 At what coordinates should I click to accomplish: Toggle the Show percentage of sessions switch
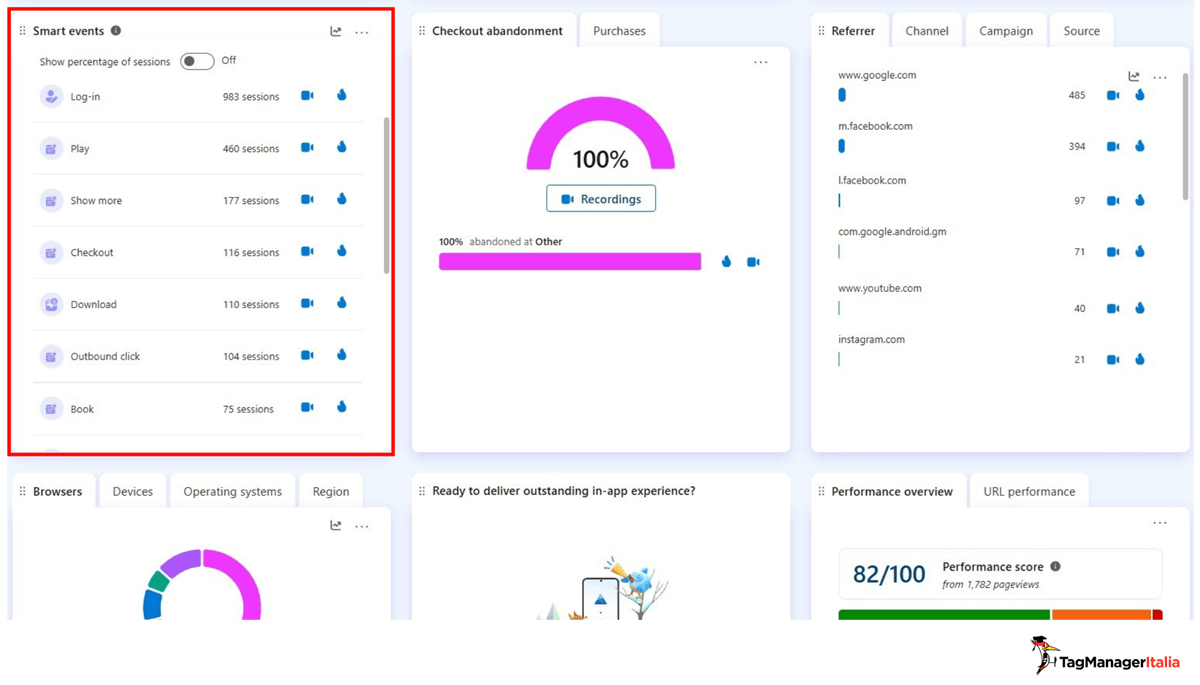pos(196,61)
